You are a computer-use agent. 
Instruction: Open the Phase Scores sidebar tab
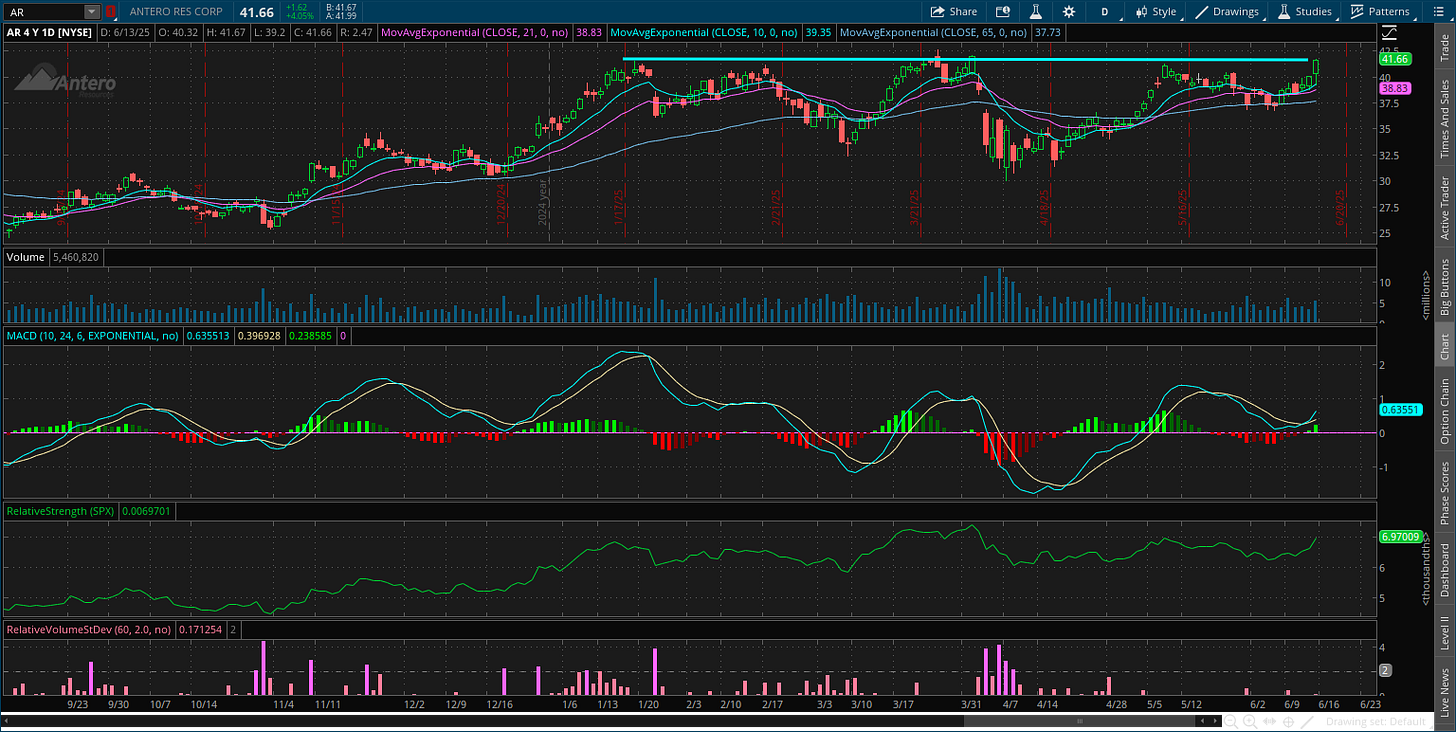[1444, 493]
